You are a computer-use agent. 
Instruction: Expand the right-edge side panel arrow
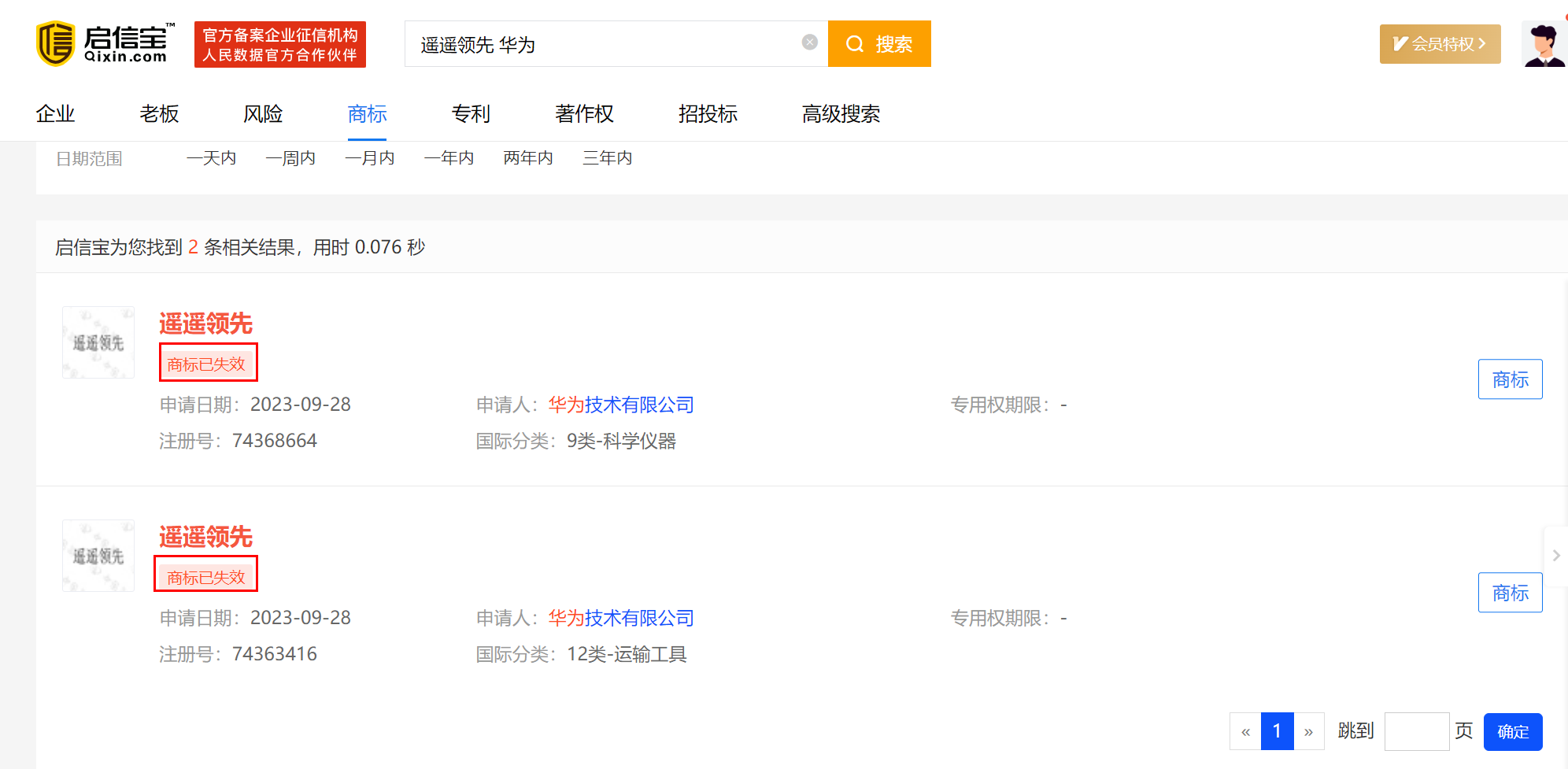coord(1556,556)
